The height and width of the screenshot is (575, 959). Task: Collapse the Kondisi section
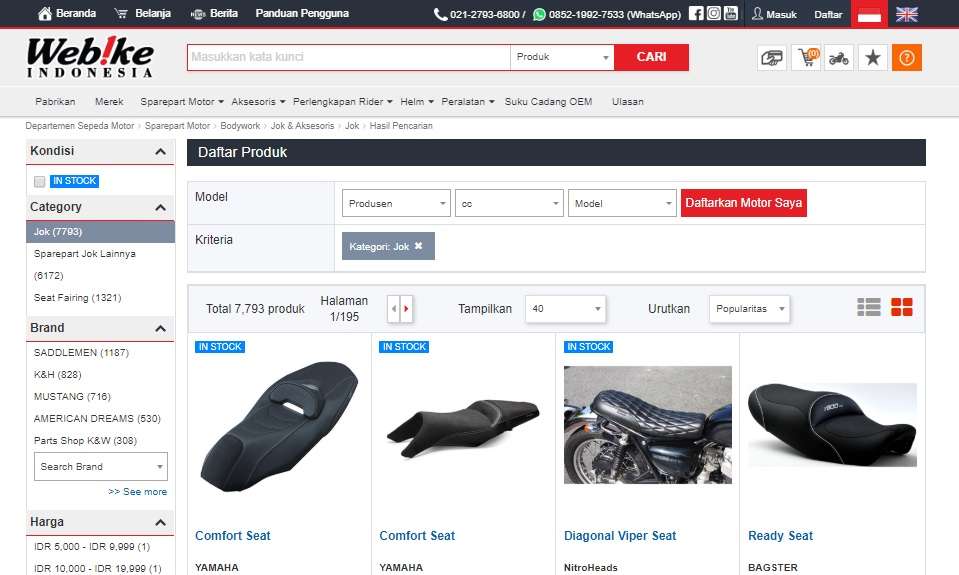point(160,151)
